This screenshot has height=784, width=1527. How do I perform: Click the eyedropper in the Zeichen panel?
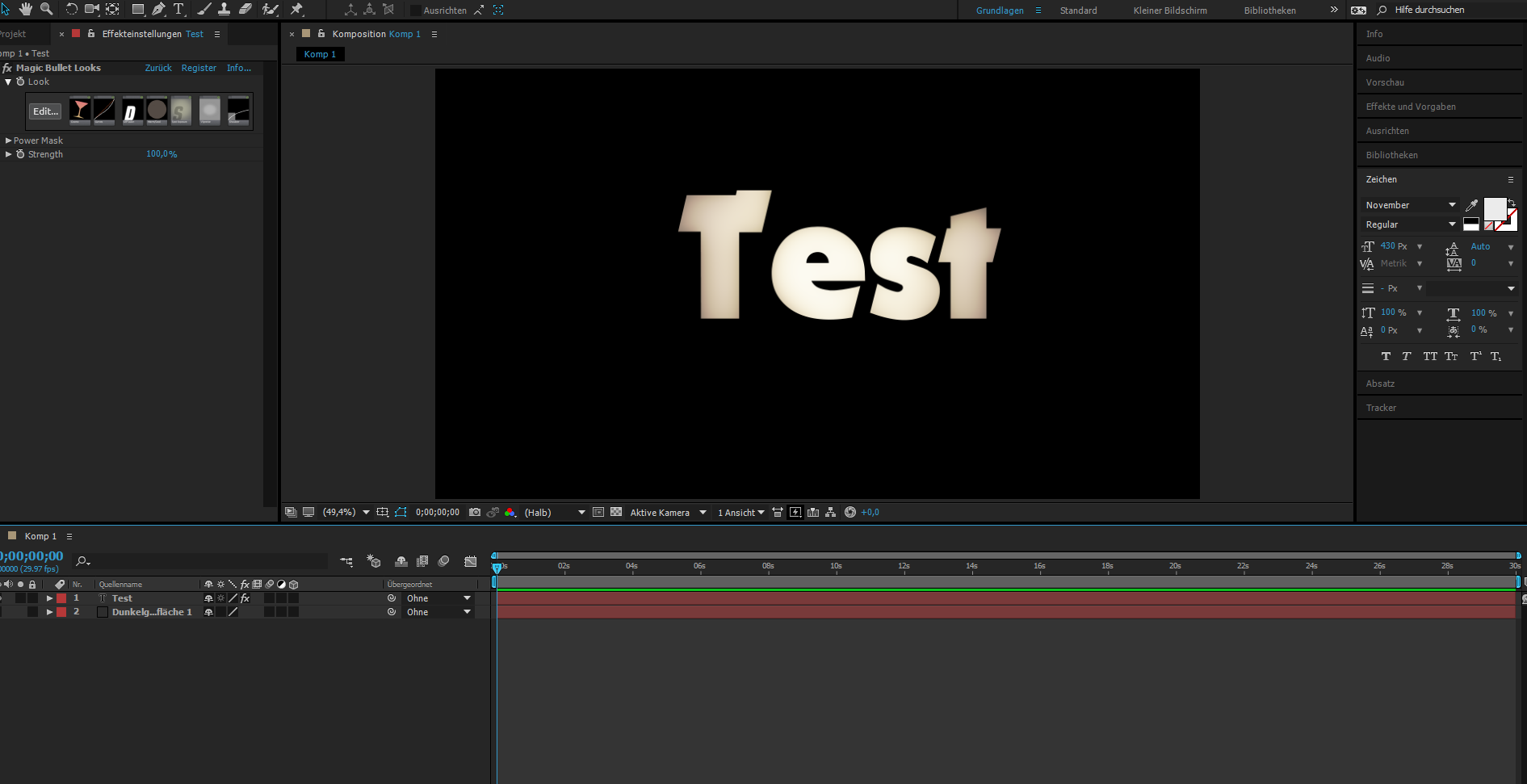click(1471, 205)
